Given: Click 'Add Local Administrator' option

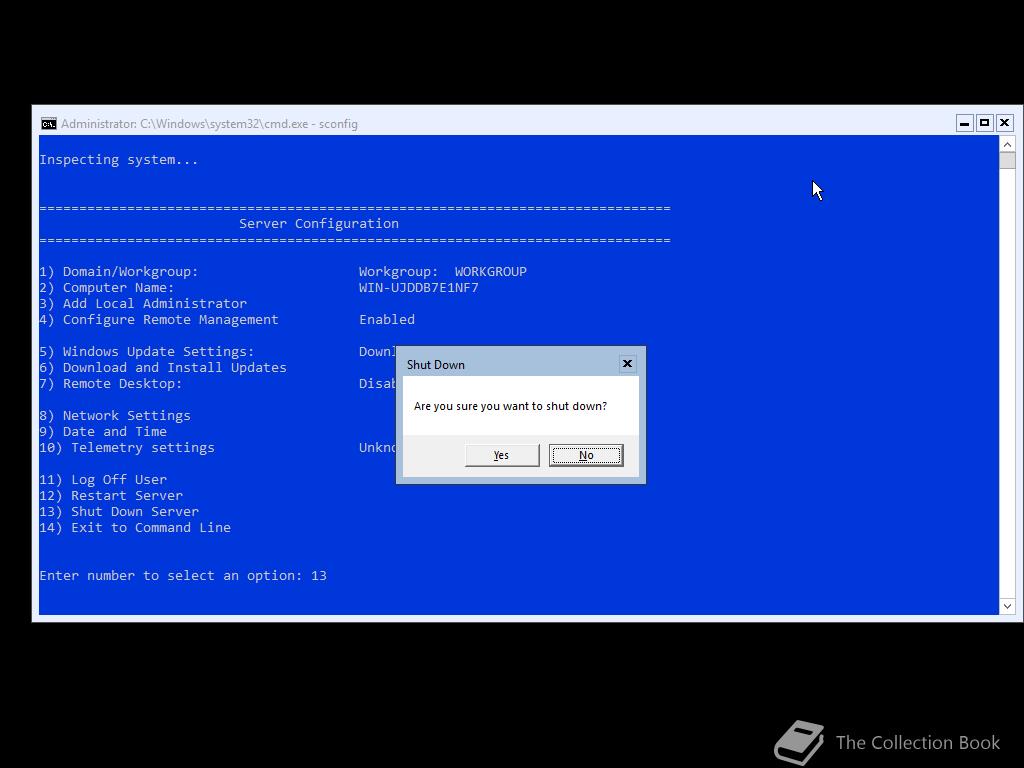Looking at the screenshot, I should [x=143, y=304].
